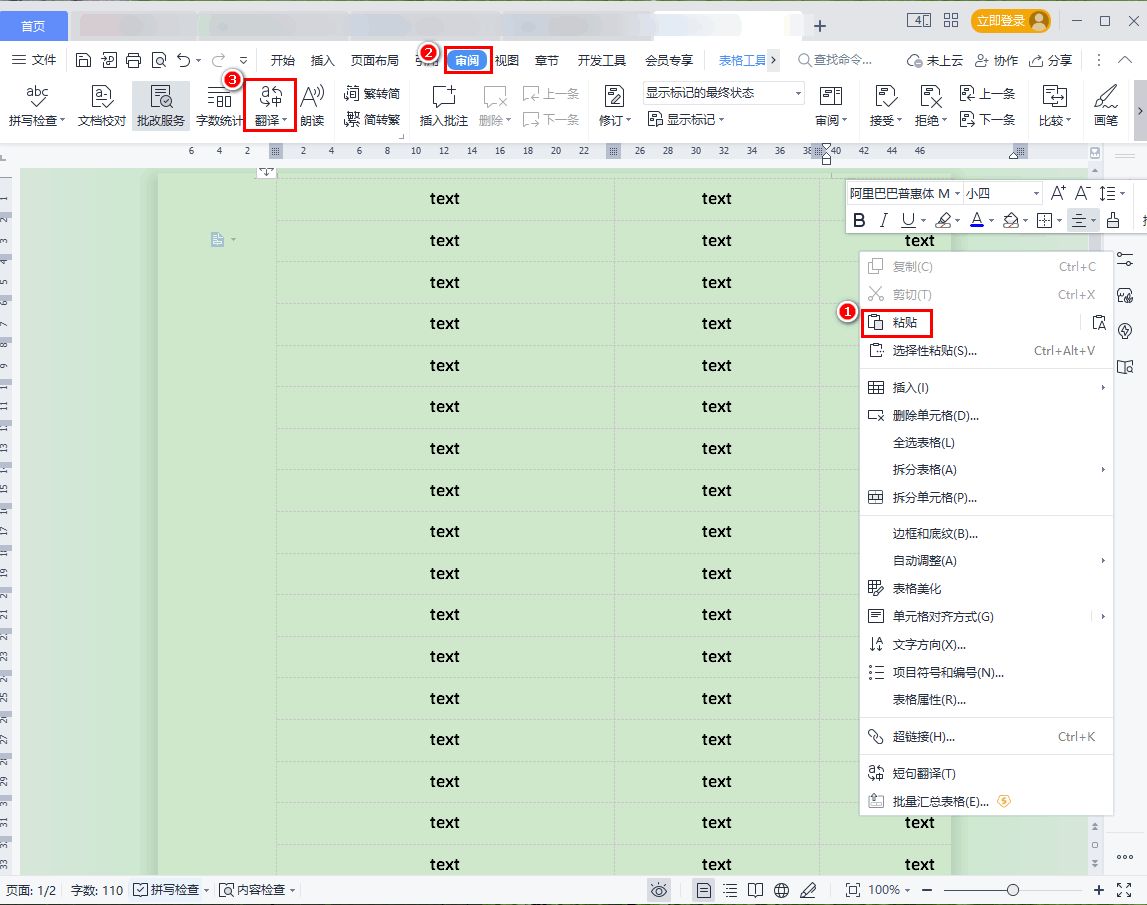Click the word count (字数: 110) in status bar
Viewport: 1147px width, 905px height.
97,890
